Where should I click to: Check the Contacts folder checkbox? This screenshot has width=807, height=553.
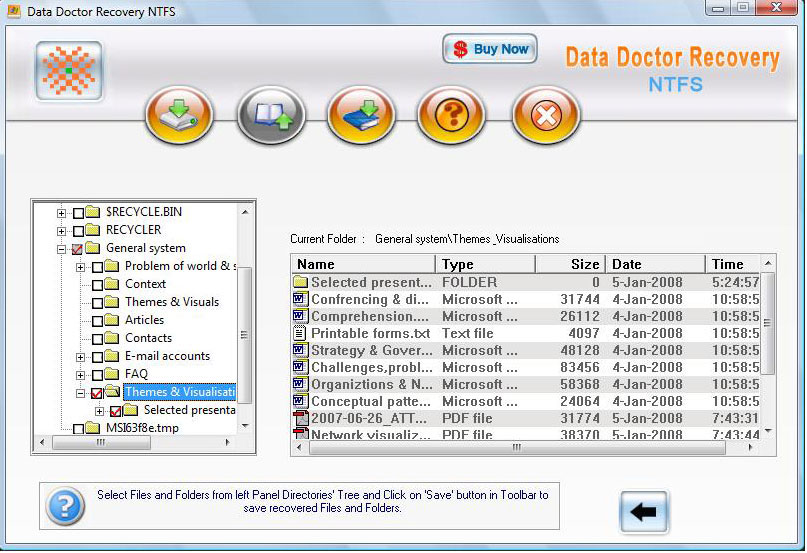coord(97,339)
